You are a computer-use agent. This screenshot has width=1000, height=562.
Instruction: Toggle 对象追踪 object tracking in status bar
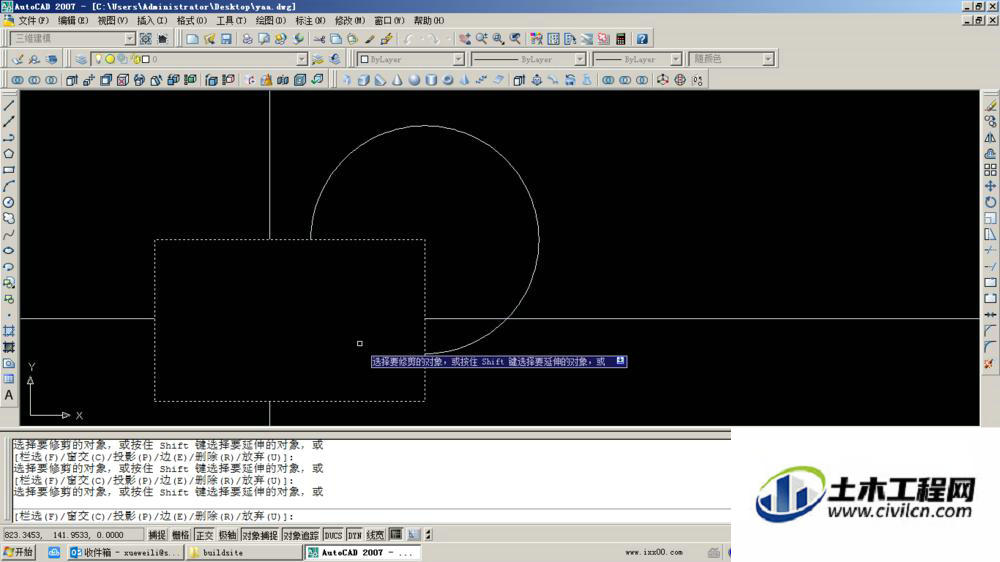coord(301,535)
